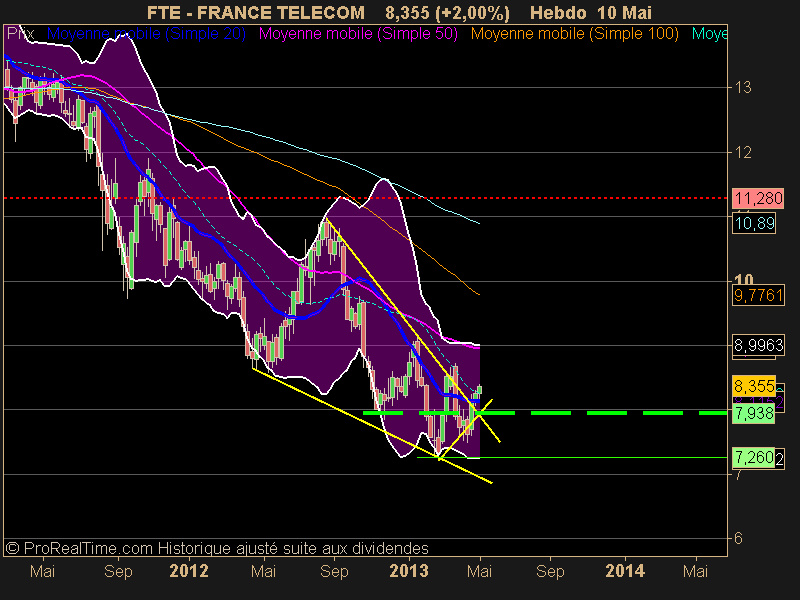
Task: Click the 2012 year label on time axis
Action: pyautogui.click(x=189, y=571)
